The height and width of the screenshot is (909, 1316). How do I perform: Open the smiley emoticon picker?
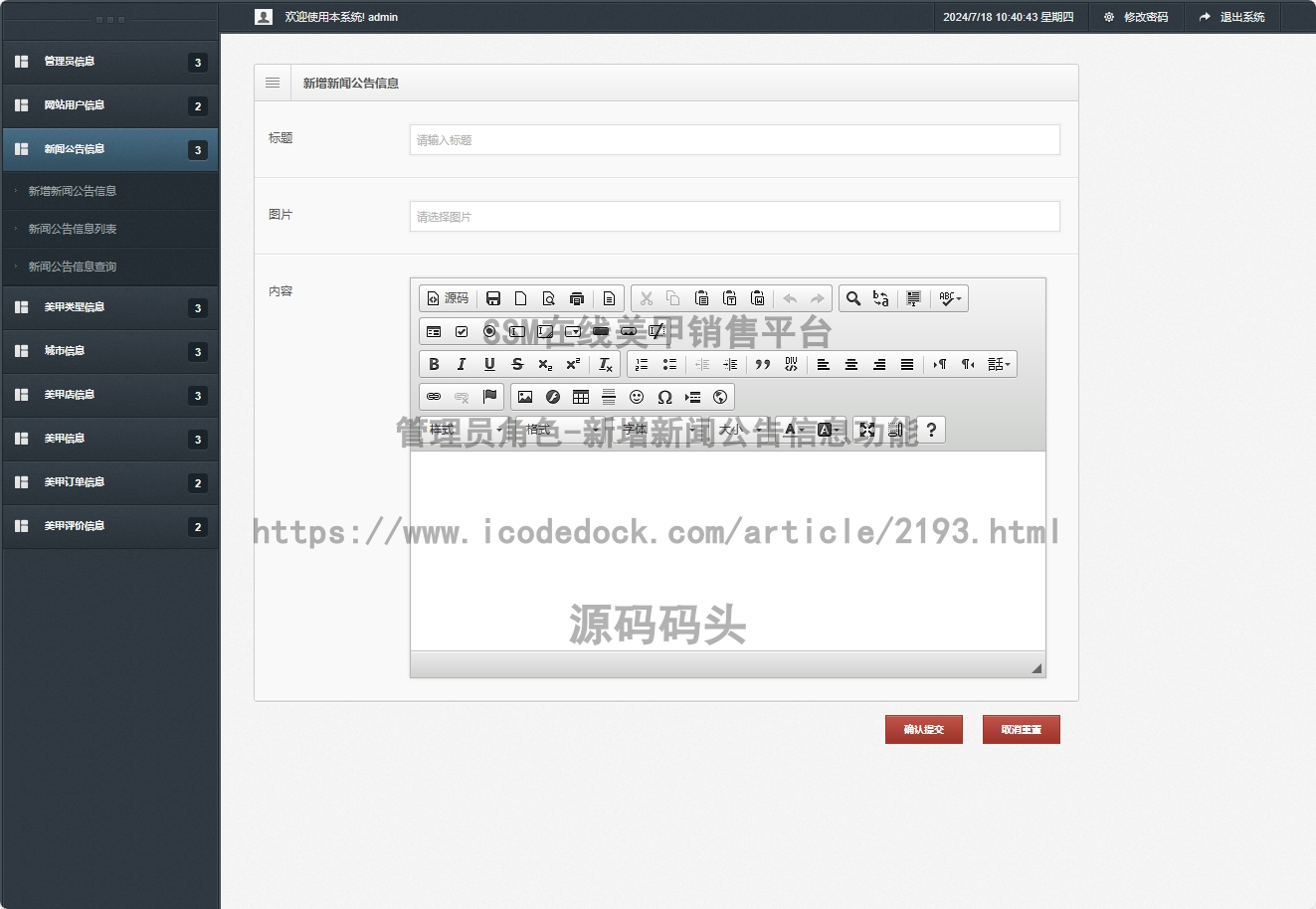pyautogui.click(x=637, y=397)
